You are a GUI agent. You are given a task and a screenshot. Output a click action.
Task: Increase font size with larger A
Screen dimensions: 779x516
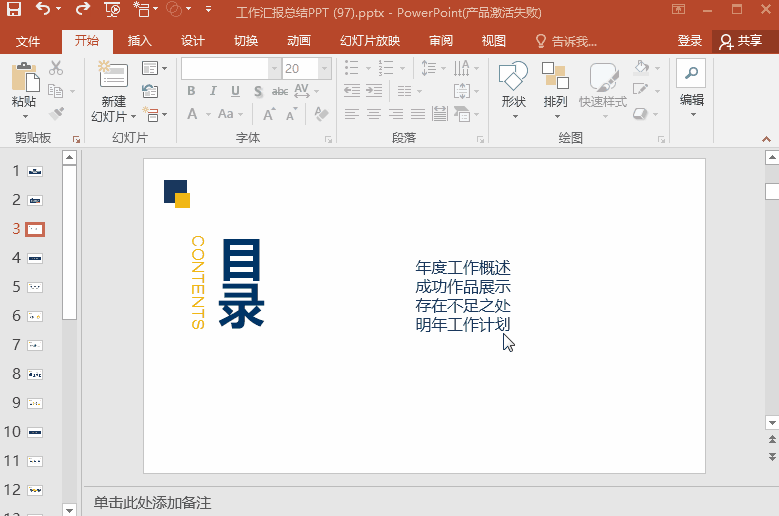click(x=269, y=114)
